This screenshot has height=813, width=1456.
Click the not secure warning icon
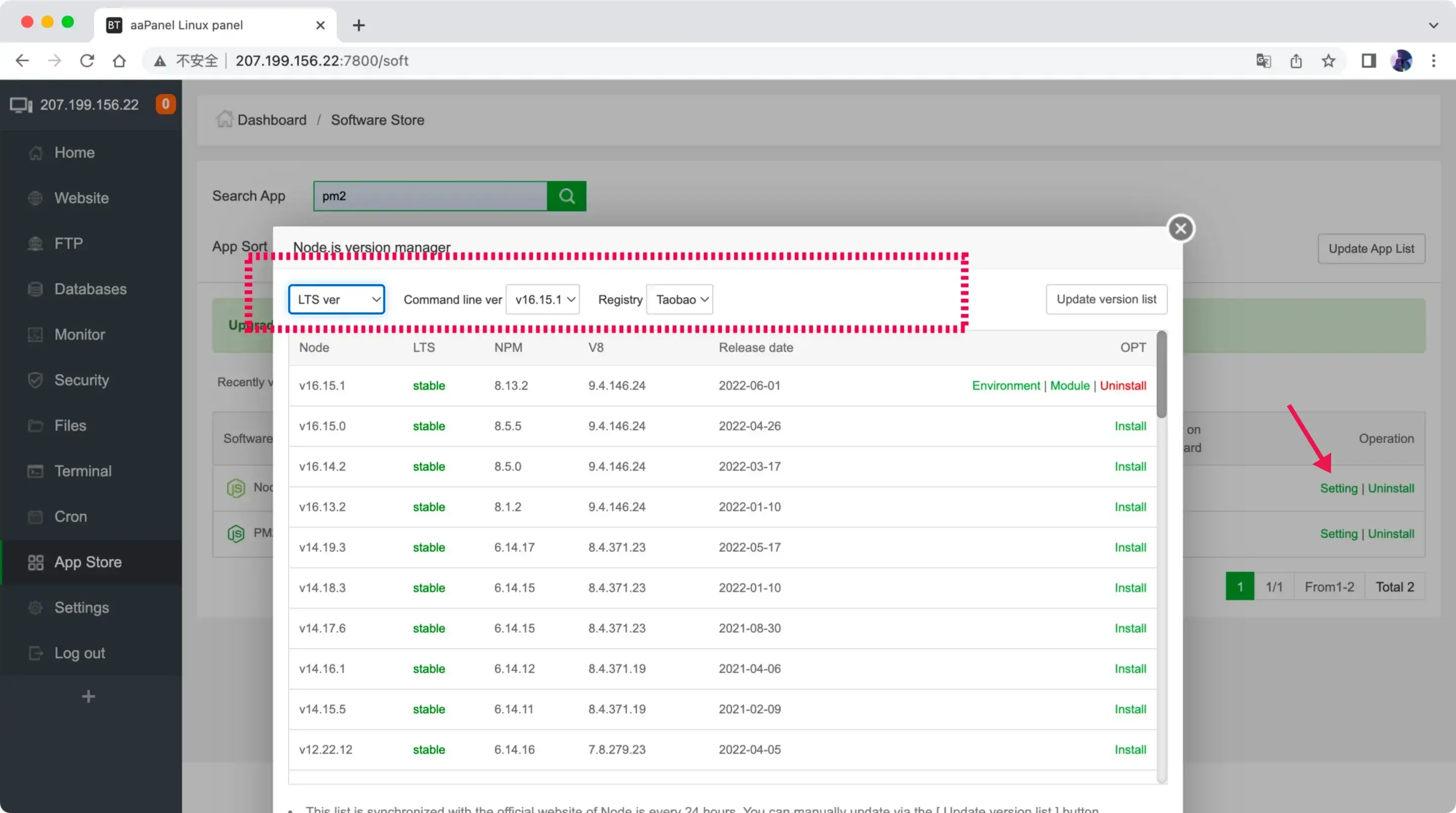[160, 61]
